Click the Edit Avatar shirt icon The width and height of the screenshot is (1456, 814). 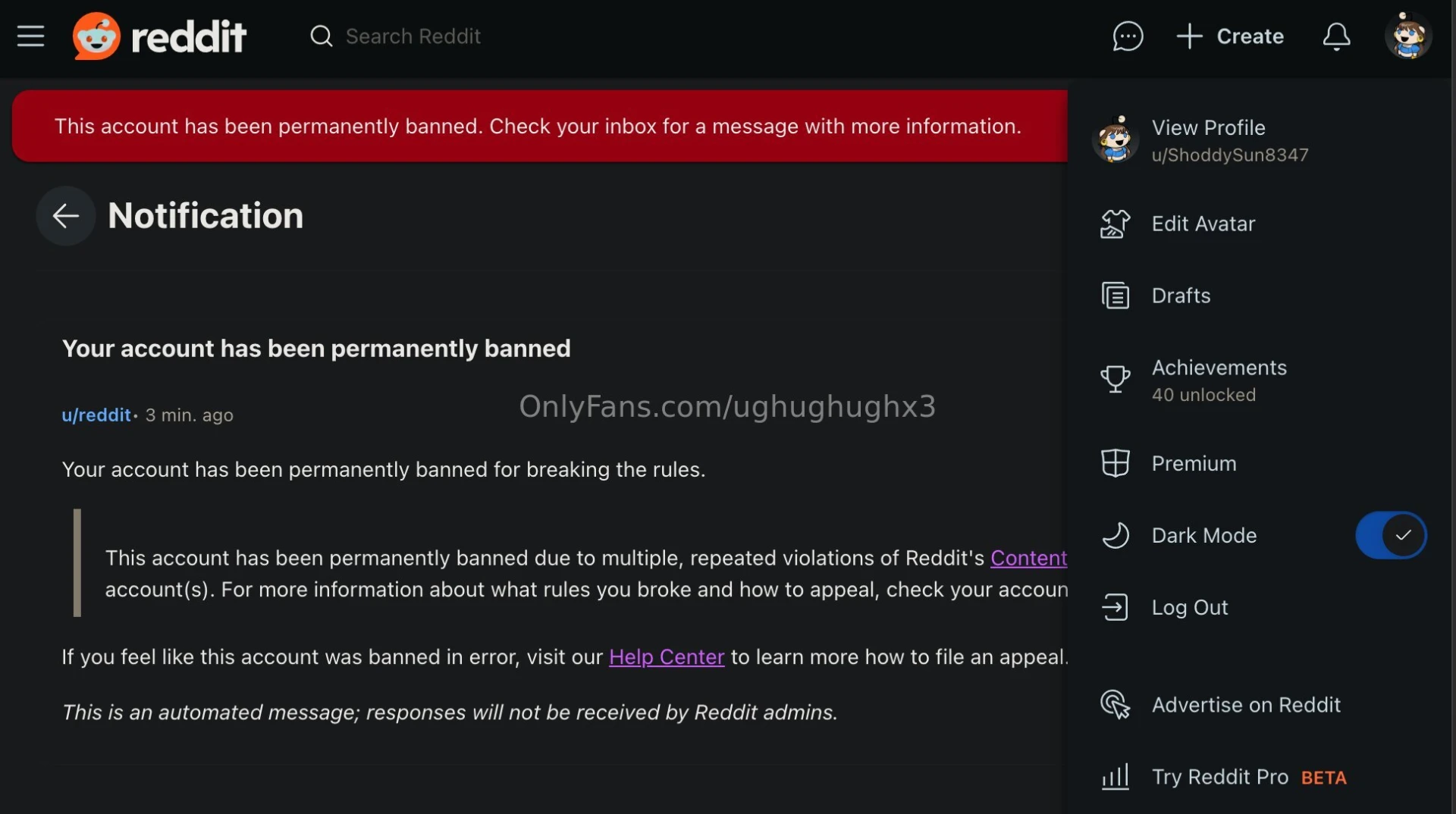(x=1115, y=224)
